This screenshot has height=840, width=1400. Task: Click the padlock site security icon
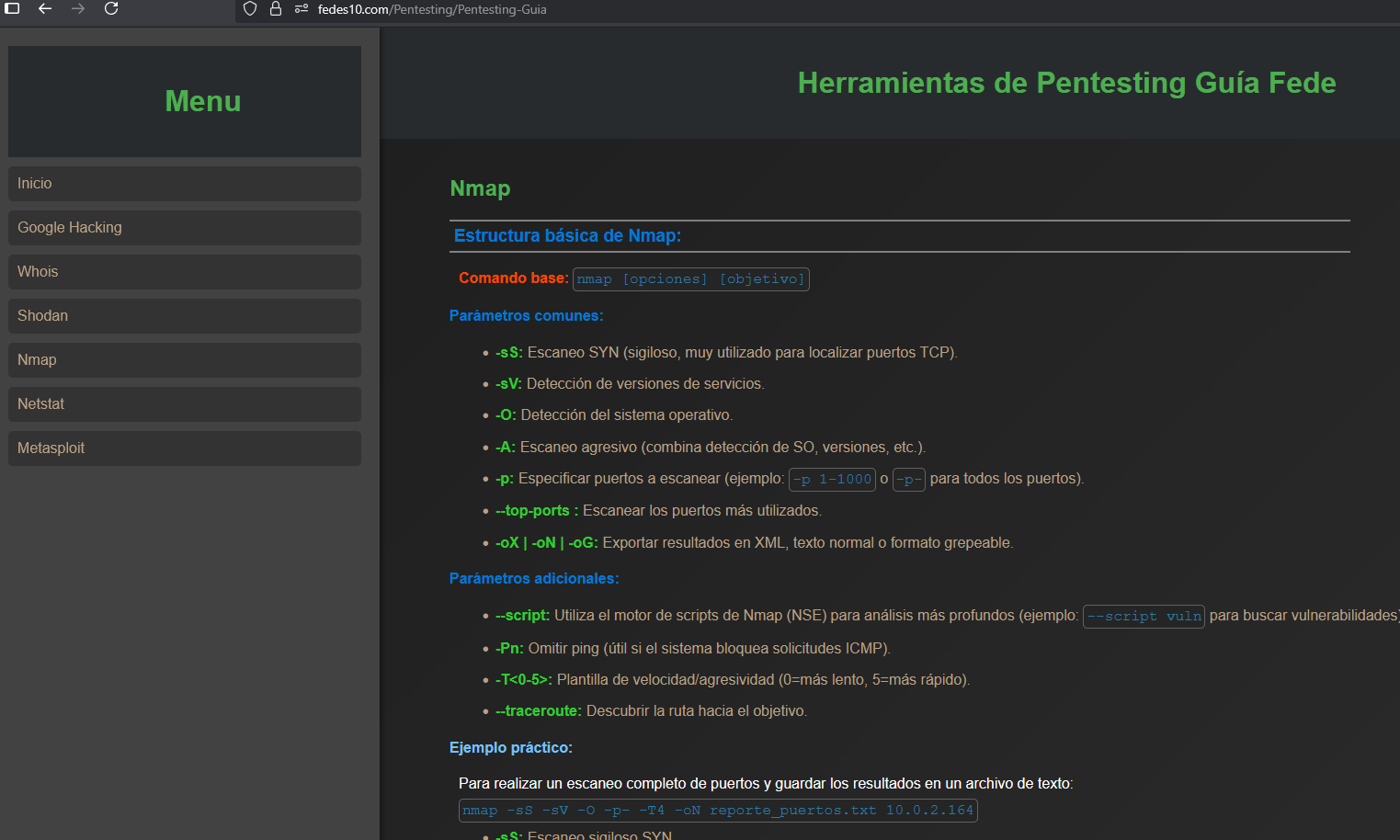[x=274, y=9]
